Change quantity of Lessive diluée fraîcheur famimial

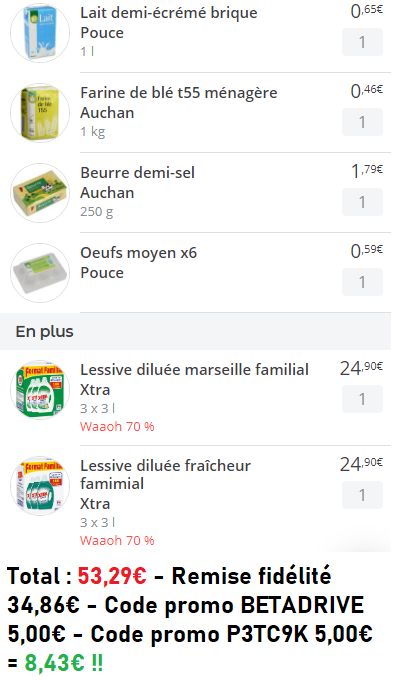(362, 495)
